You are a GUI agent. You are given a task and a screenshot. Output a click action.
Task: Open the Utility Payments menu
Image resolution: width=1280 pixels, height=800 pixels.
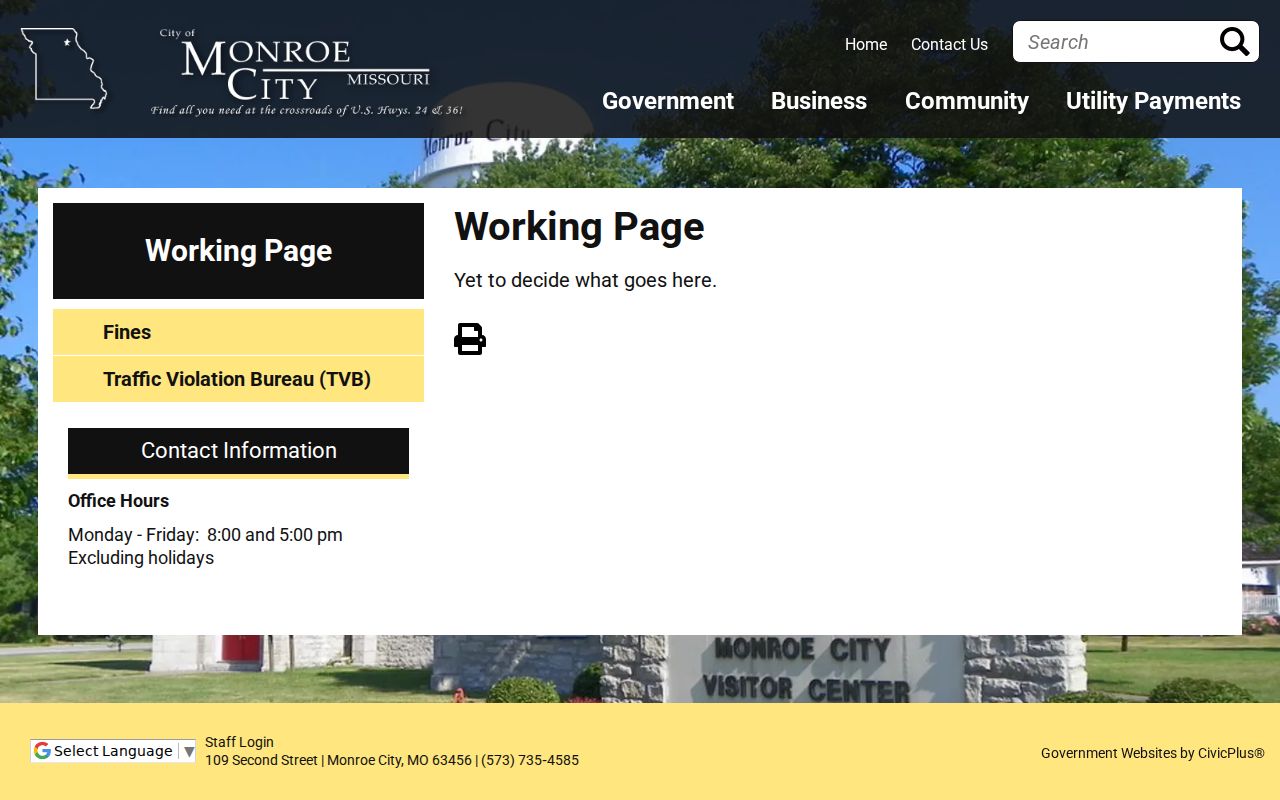[x=1153, y=101]
